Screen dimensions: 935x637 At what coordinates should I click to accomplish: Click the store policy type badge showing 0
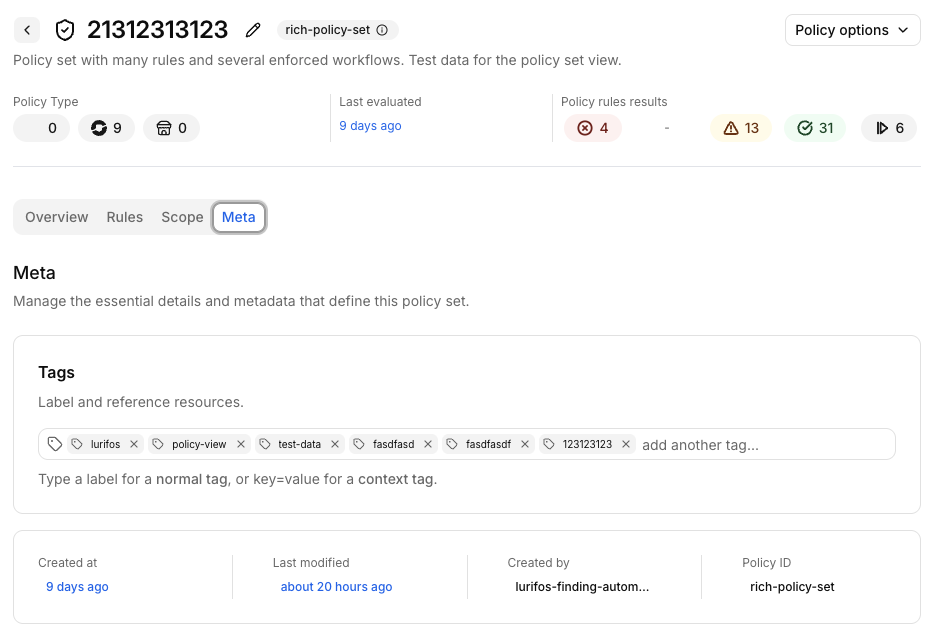pos(171,128)
